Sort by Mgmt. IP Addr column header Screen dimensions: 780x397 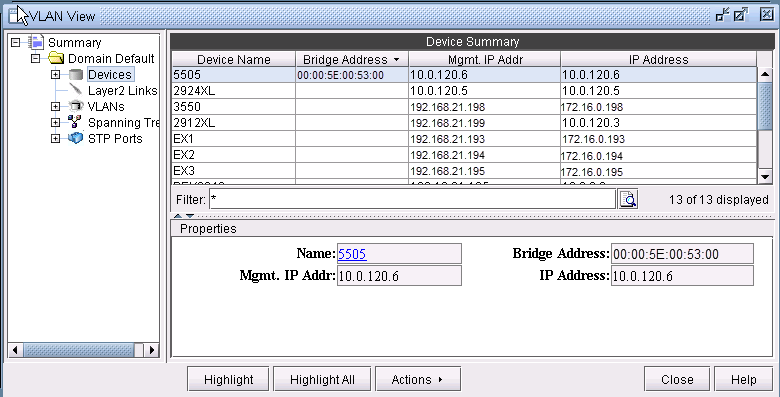[485, 60]
